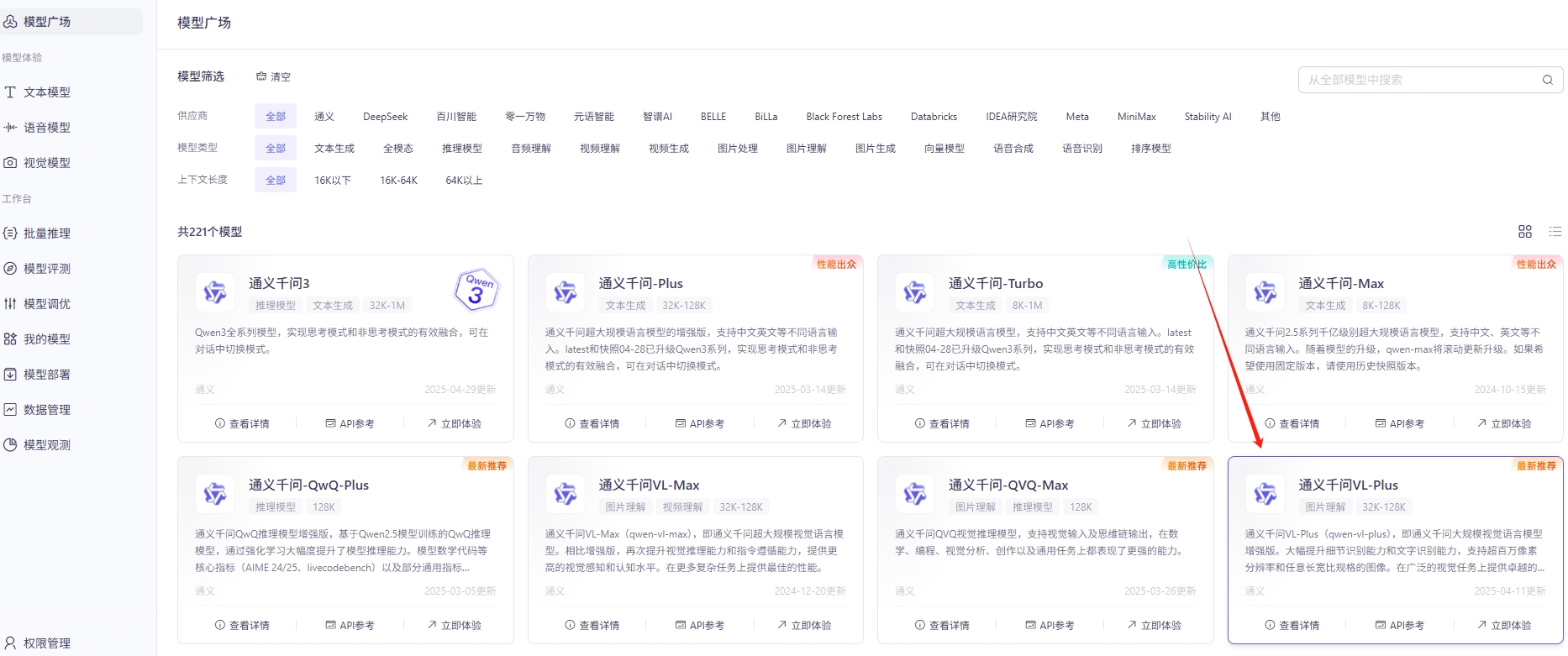The image size is (1568, 656).
Task: Click the 通义千问VL-Plus model logo
Action: (x=1265, y=494)
